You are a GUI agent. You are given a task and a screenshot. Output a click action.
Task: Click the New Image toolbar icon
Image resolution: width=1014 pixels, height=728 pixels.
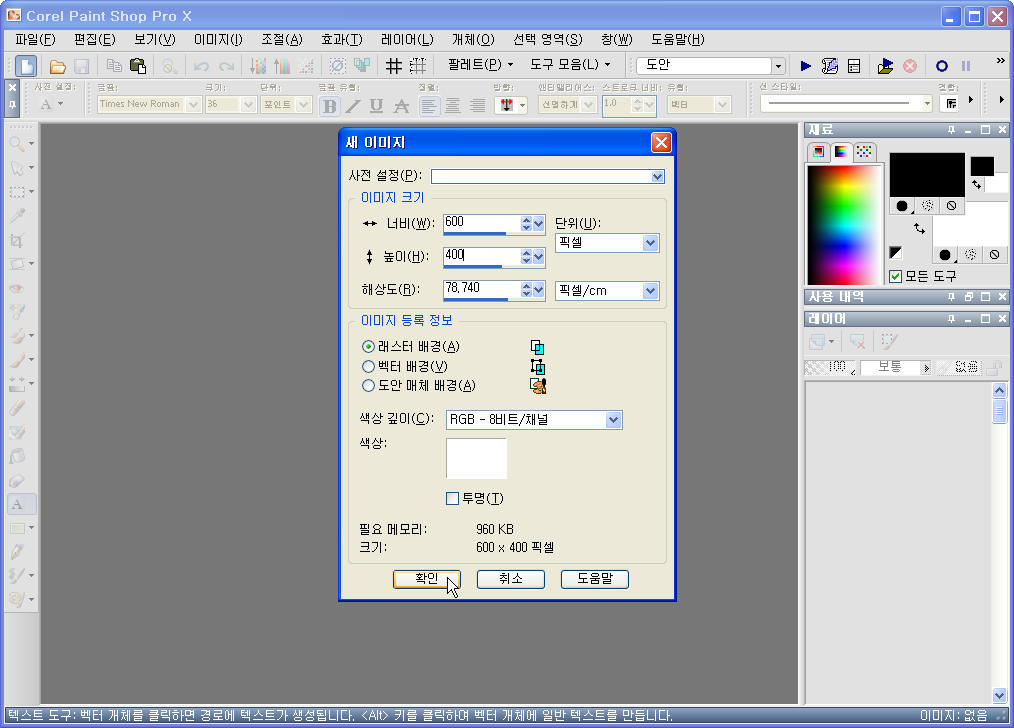[x=26, y=66]
